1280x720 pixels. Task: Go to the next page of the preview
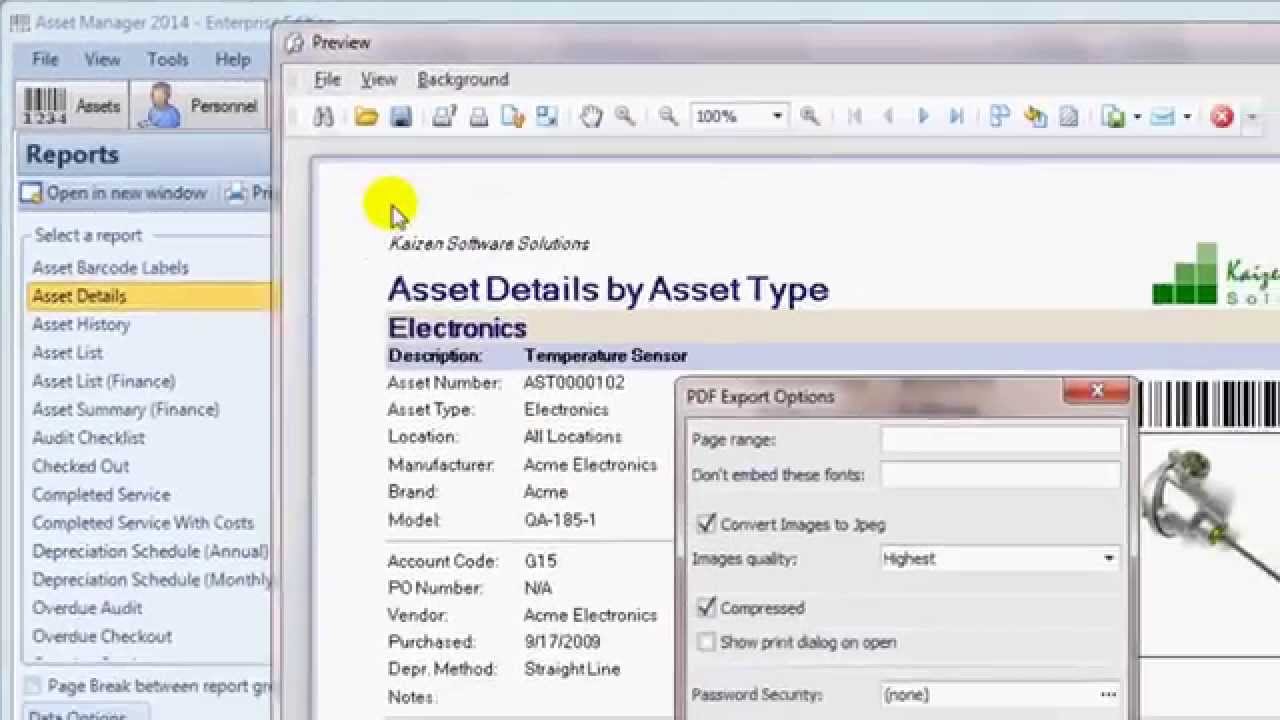(923, 117)
